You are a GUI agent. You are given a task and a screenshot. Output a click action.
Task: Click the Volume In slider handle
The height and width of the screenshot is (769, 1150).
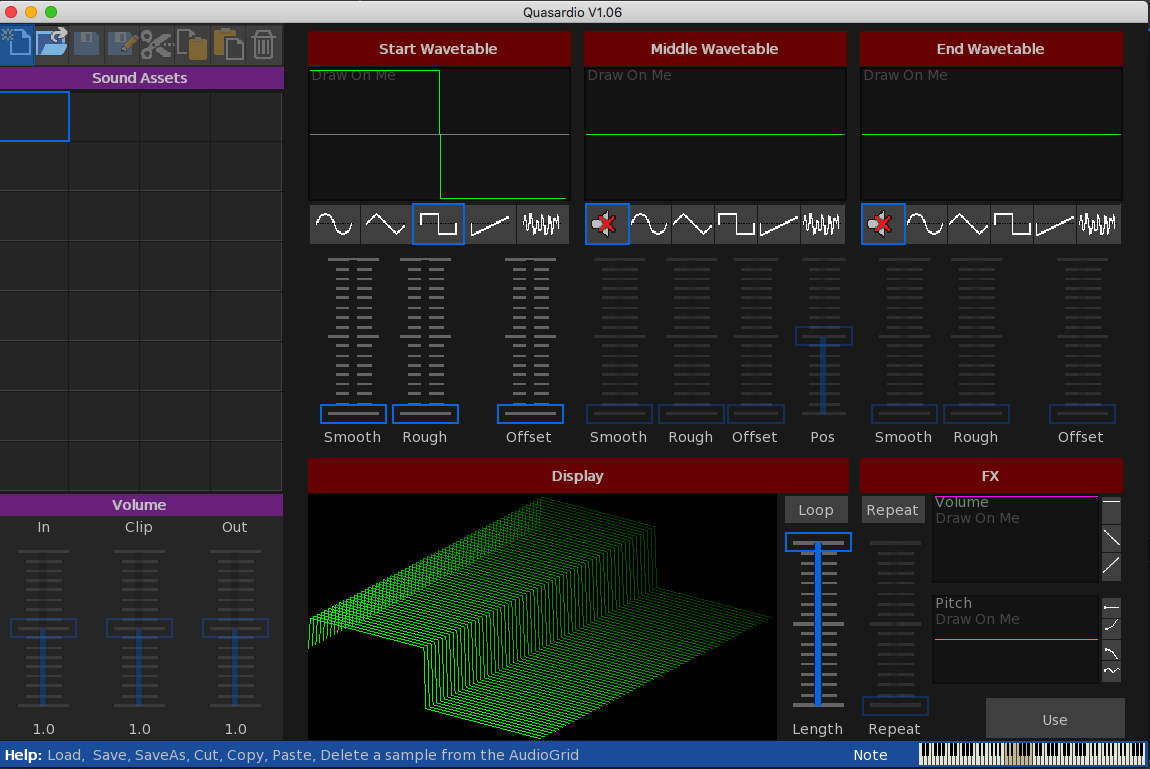[x=43, y=628]
